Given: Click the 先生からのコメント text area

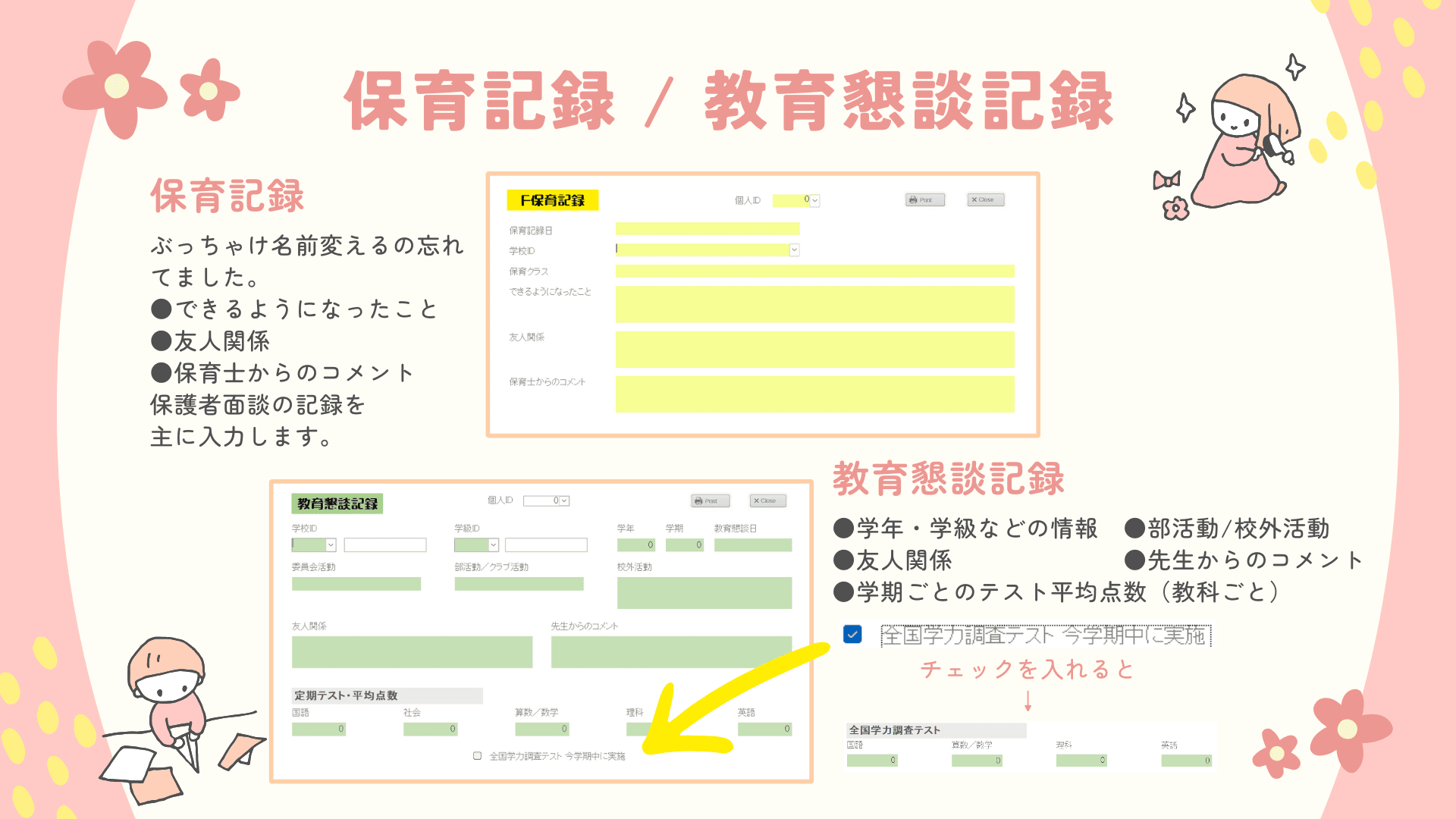Looking at the screenshot, I should (x=671, y=652).
